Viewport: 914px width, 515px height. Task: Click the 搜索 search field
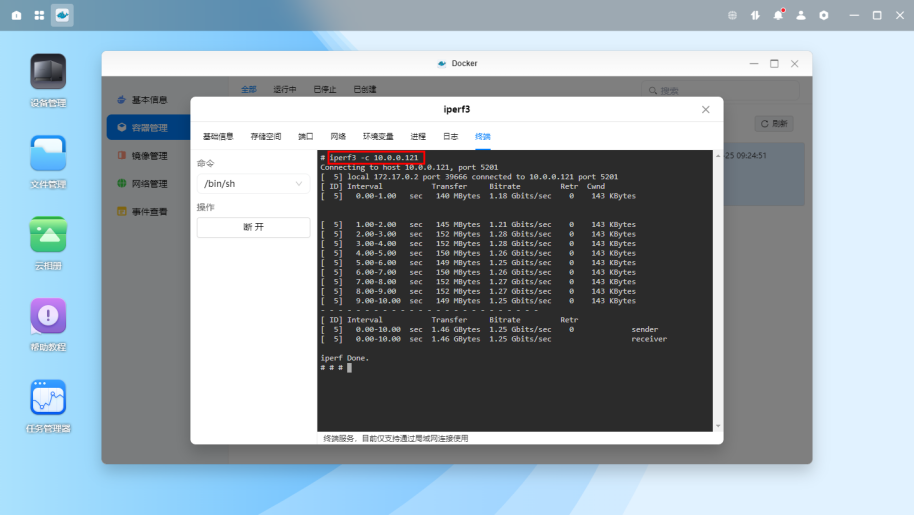[720, 91]
